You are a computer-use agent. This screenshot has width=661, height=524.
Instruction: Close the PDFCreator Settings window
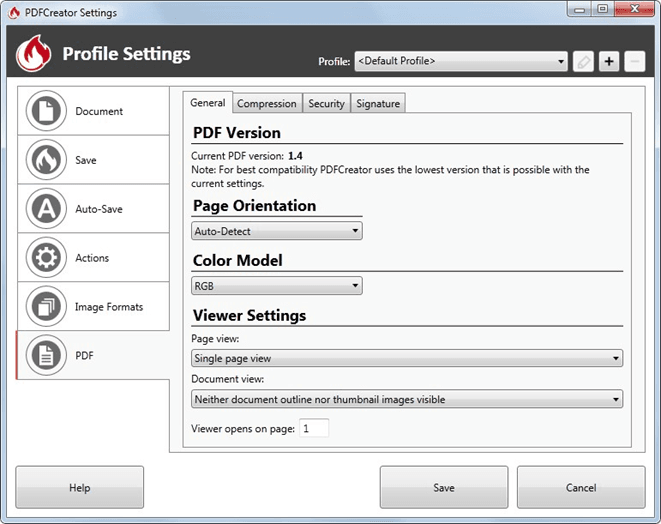click(x=634, y=9)
